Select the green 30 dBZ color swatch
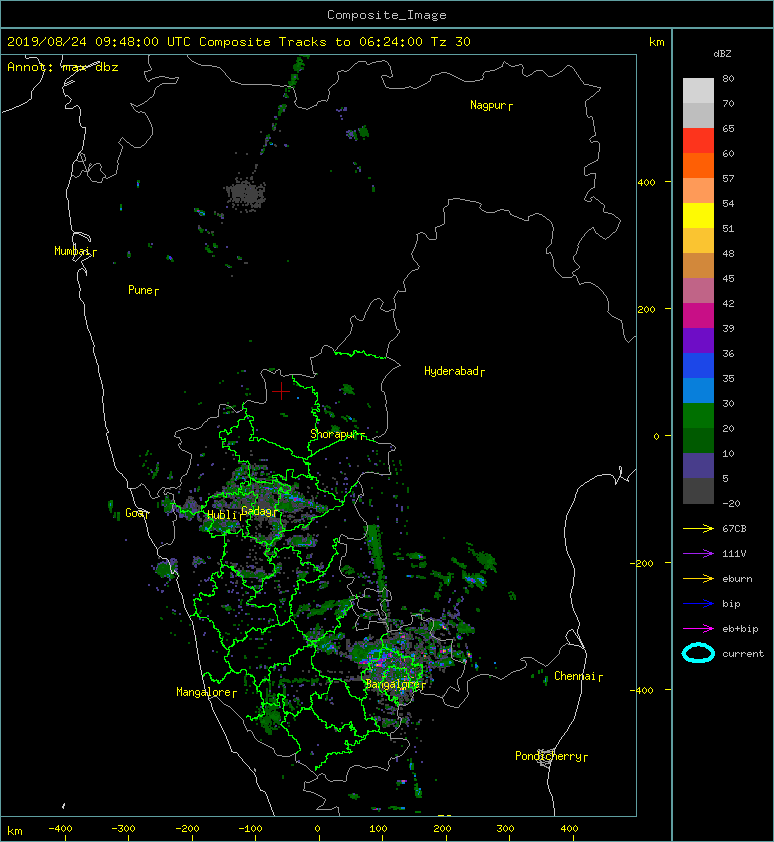 pos(698,415)
